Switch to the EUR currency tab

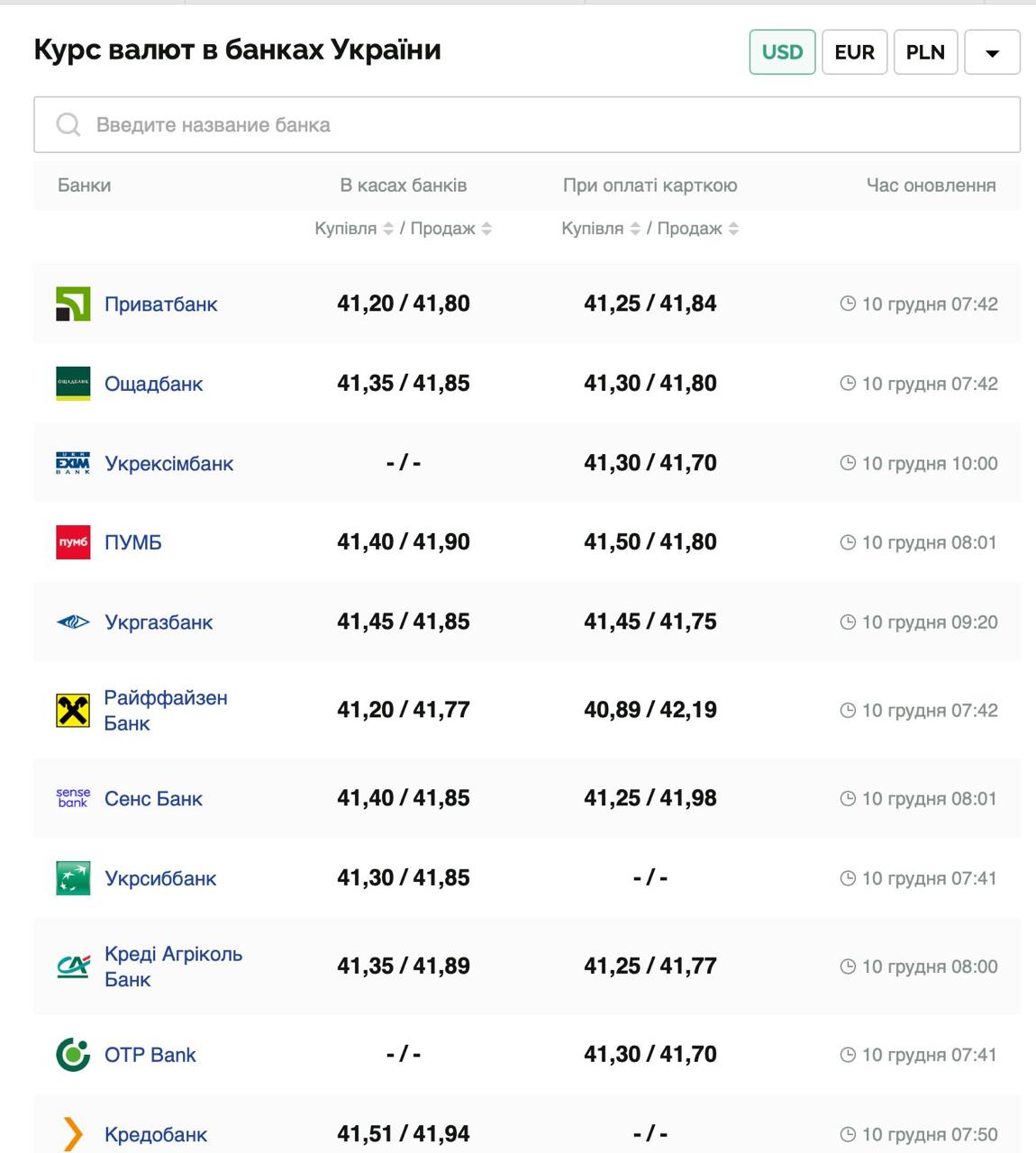[x=854, y=52]
